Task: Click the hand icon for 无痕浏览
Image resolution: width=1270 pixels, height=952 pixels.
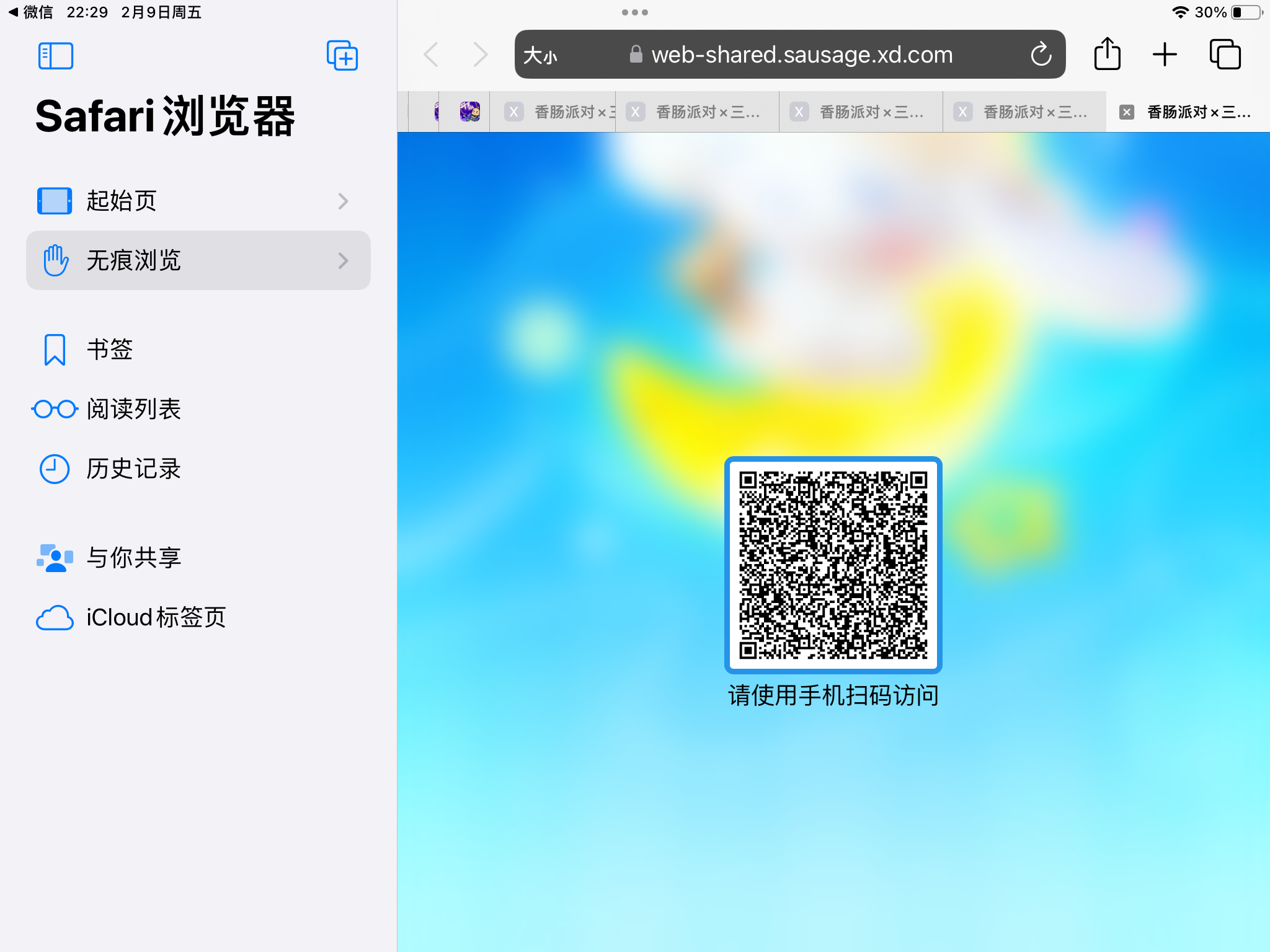Action: point(55,260)
